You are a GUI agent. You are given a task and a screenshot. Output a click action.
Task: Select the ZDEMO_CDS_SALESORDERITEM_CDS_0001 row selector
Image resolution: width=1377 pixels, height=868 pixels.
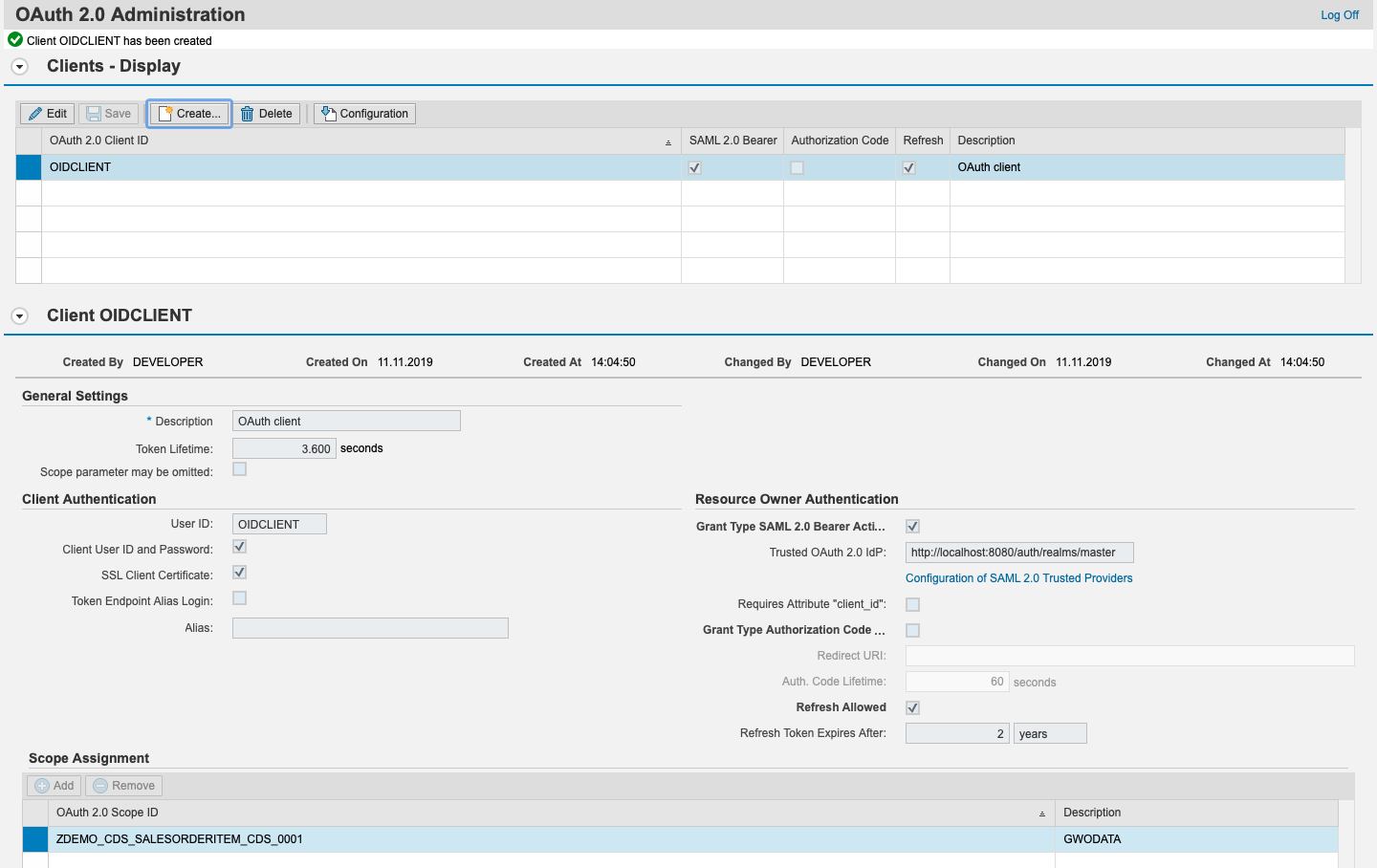pos(35,839)
